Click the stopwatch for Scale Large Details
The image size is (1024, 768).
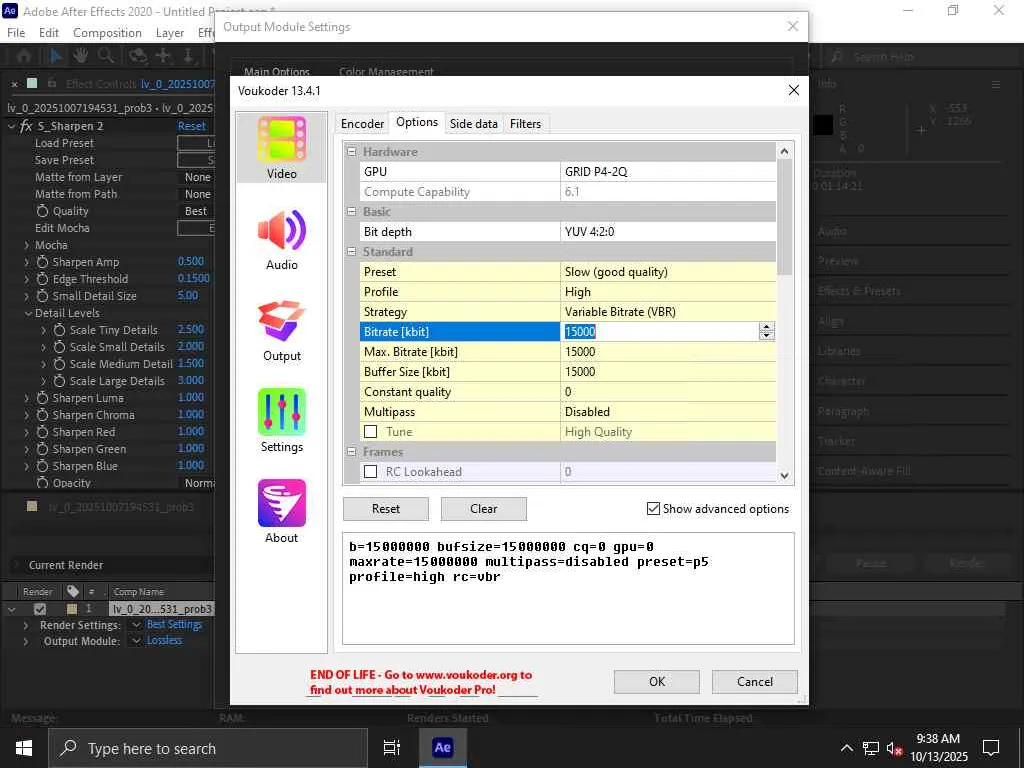click(59, 381)
